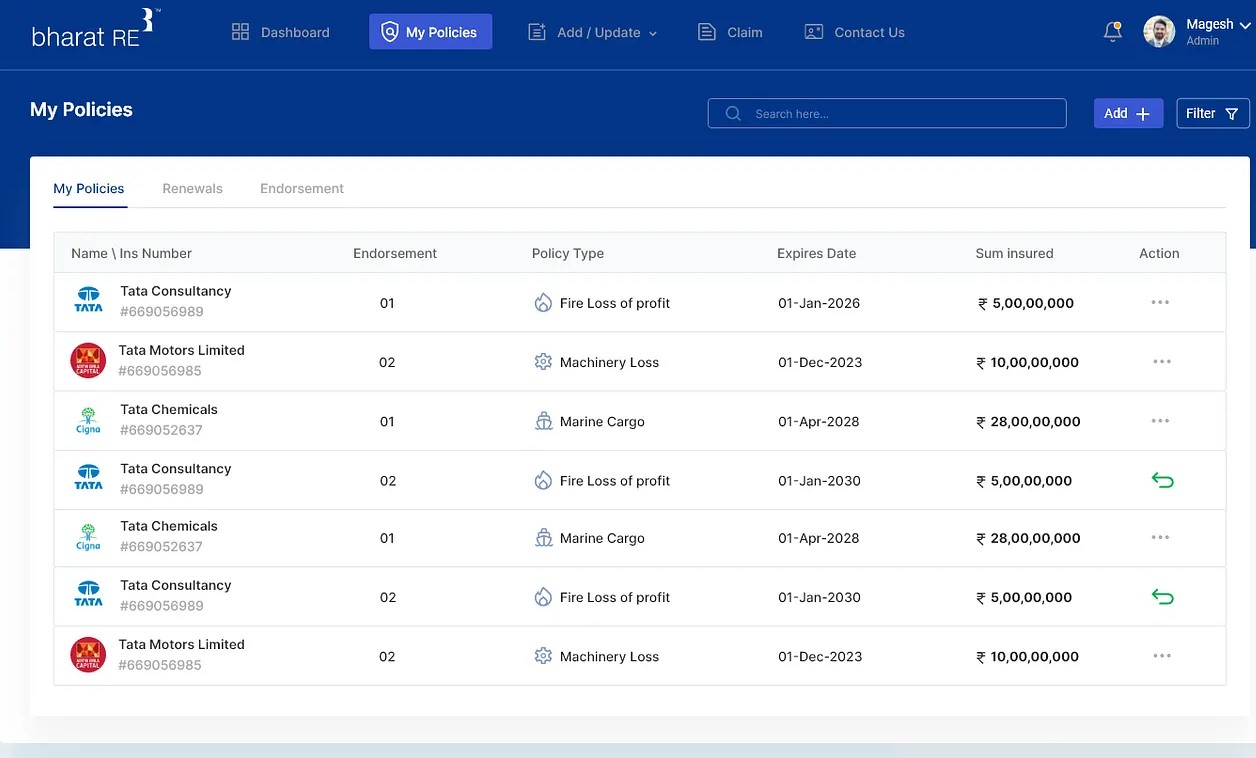Screen dimensions: 1256x758
Task: Open the notifications bell
Action: 1112,32
